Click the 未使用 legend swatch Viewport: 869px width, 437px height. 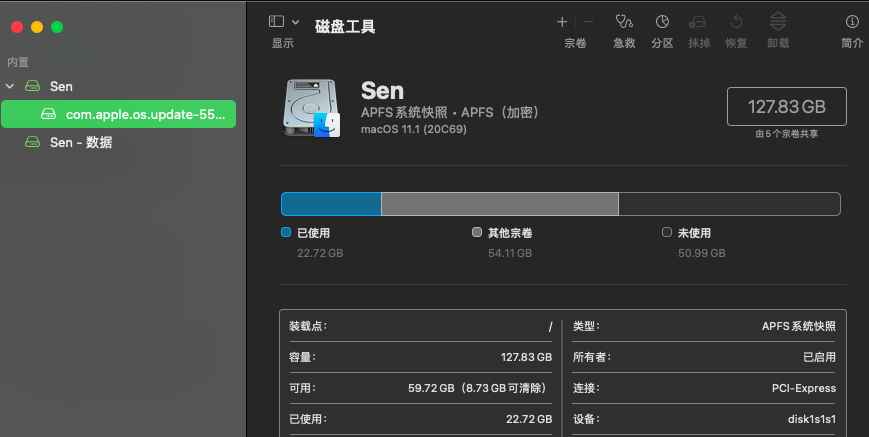(667, 232)
